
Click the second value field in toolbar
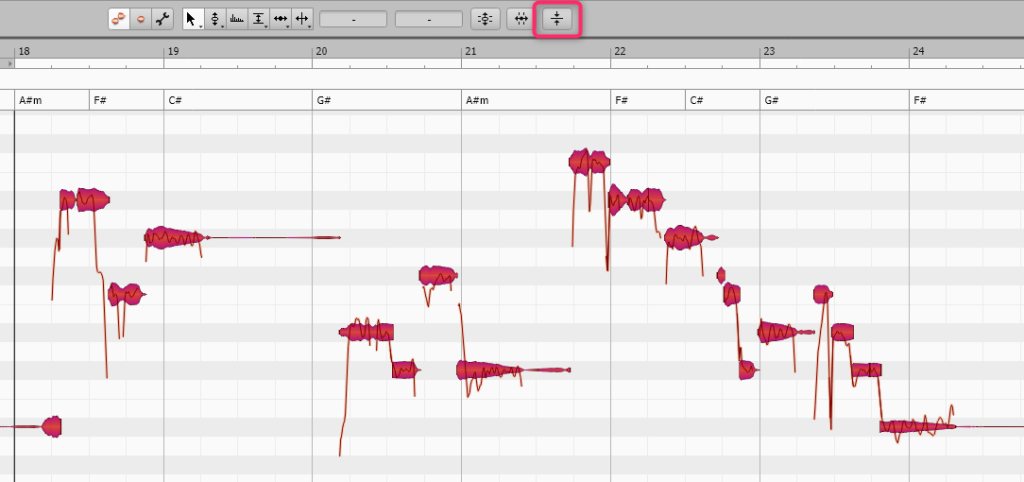[429, 20]
